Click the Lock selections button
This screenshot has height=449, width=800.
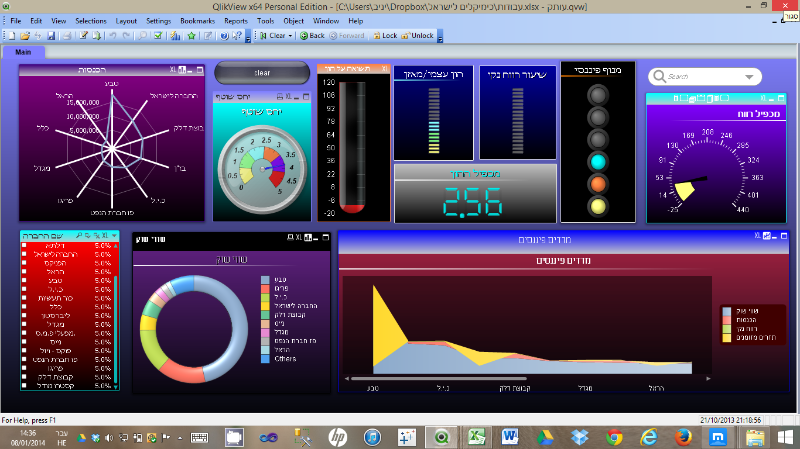[385, 36]
